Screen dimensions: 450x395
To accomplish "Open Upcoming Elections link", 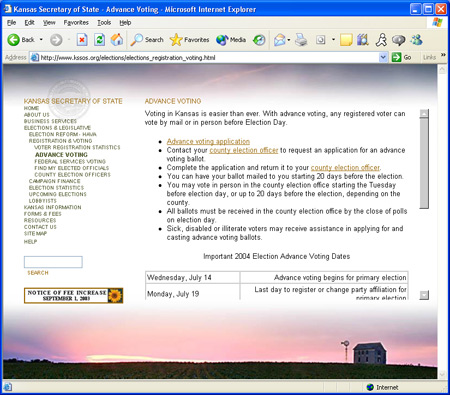I will point(58,194).
